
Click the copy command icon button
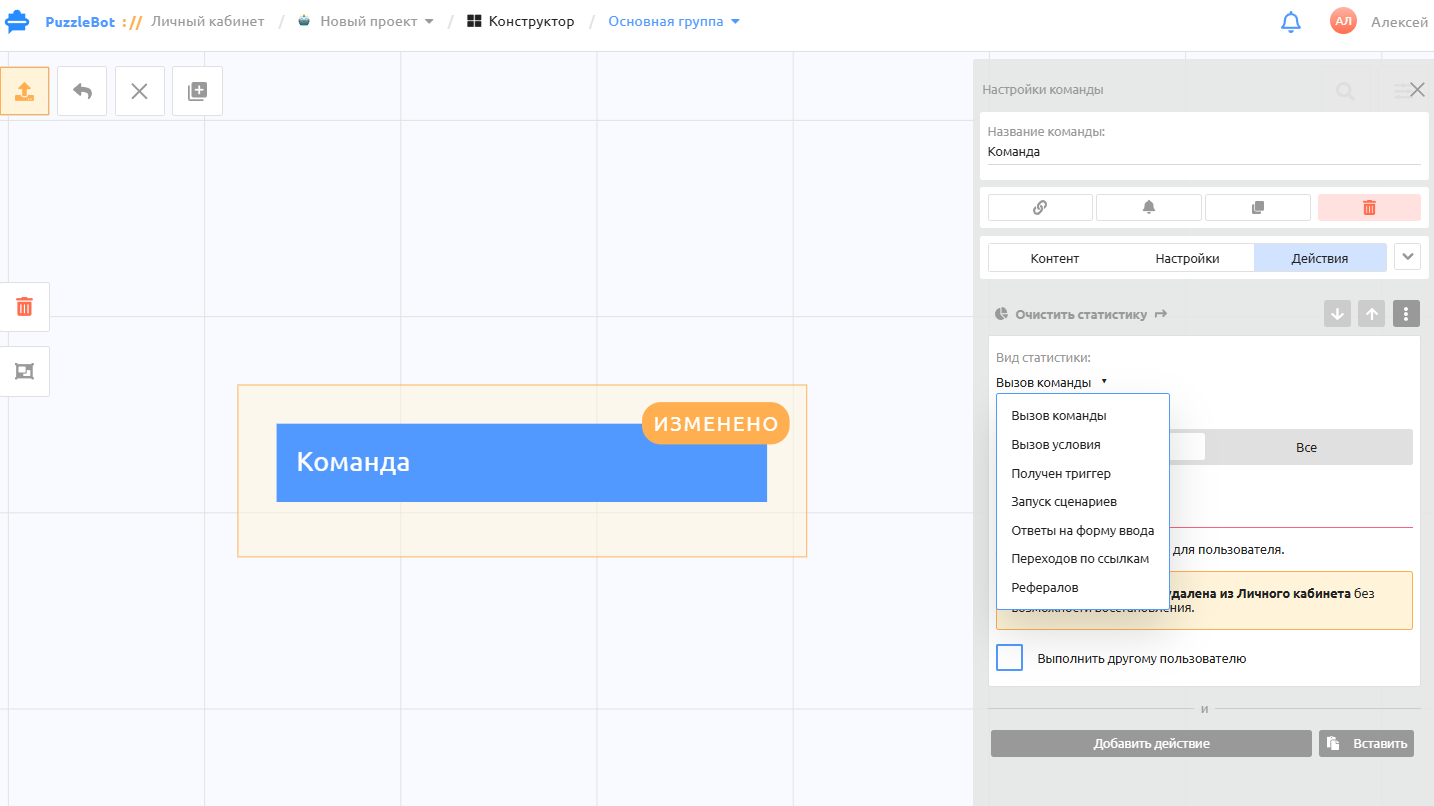click(x=1258, y=207)
